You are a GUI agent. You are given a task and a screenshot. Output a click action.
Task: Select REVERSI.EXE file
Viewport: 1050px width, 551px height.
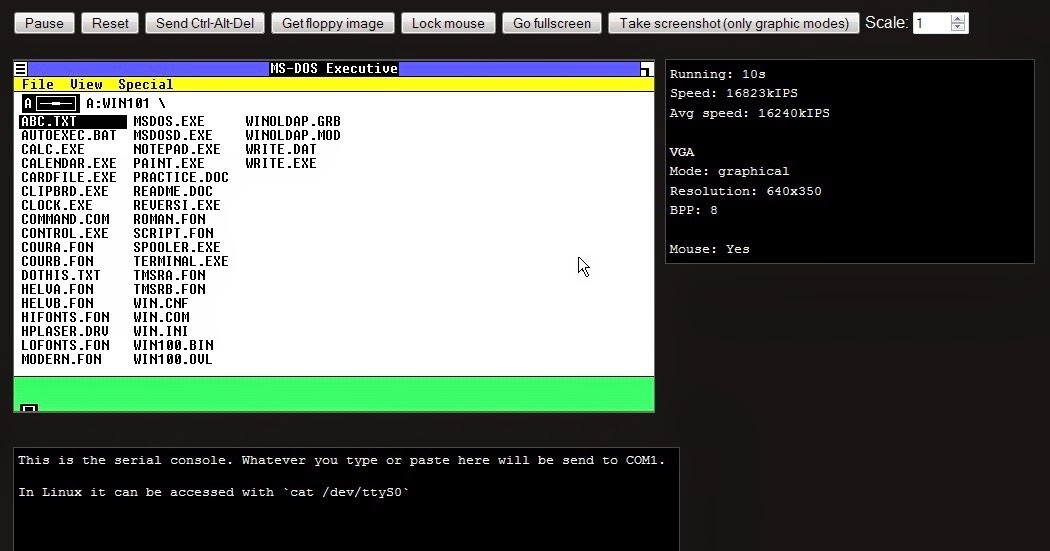pos(177,206)
